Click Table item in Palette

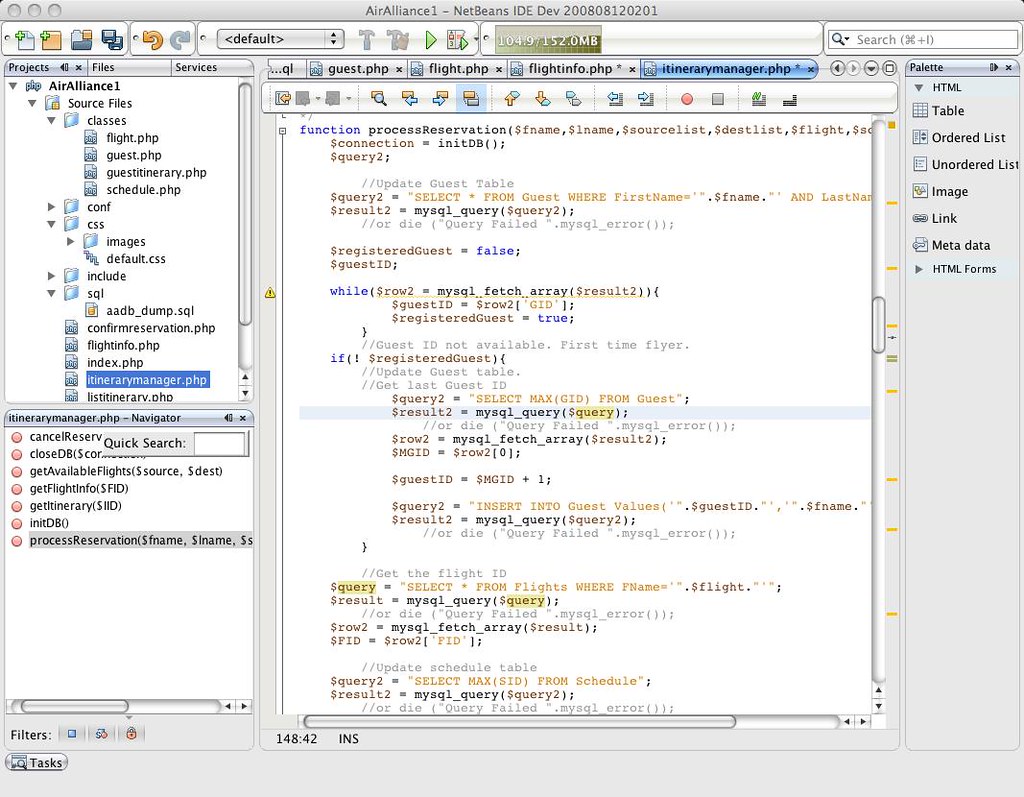[948, 111]
